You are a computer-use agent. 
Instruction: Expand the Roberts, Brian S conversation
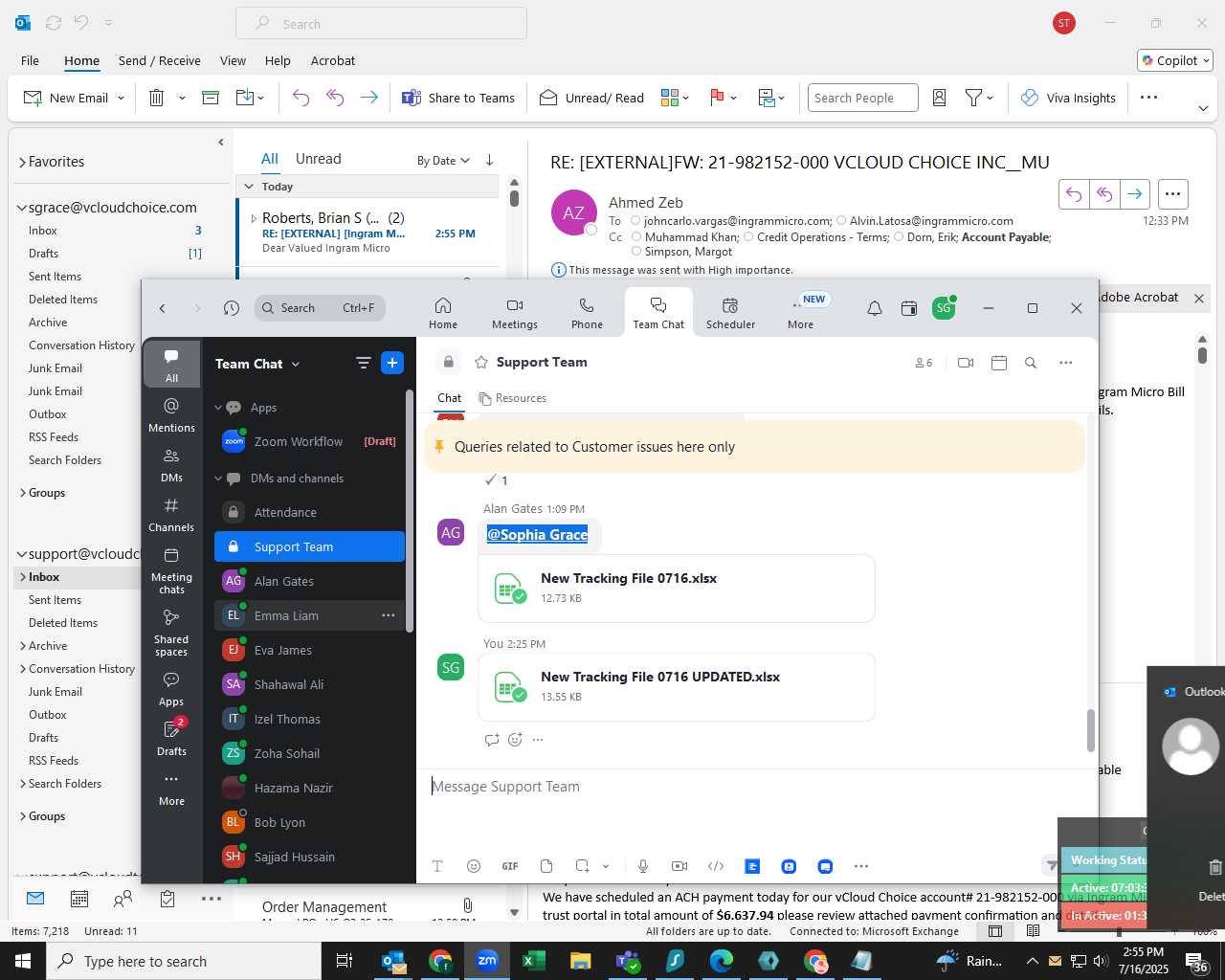click(254, 218)
